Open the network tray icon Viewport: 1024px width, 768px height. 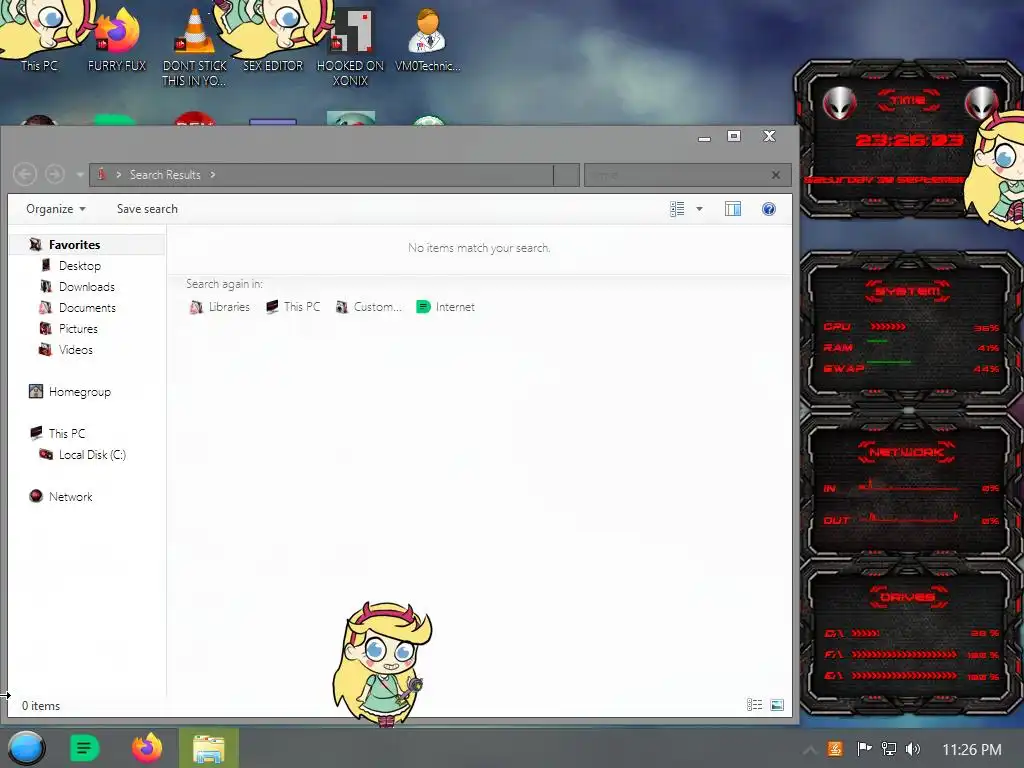pos(889,749)
